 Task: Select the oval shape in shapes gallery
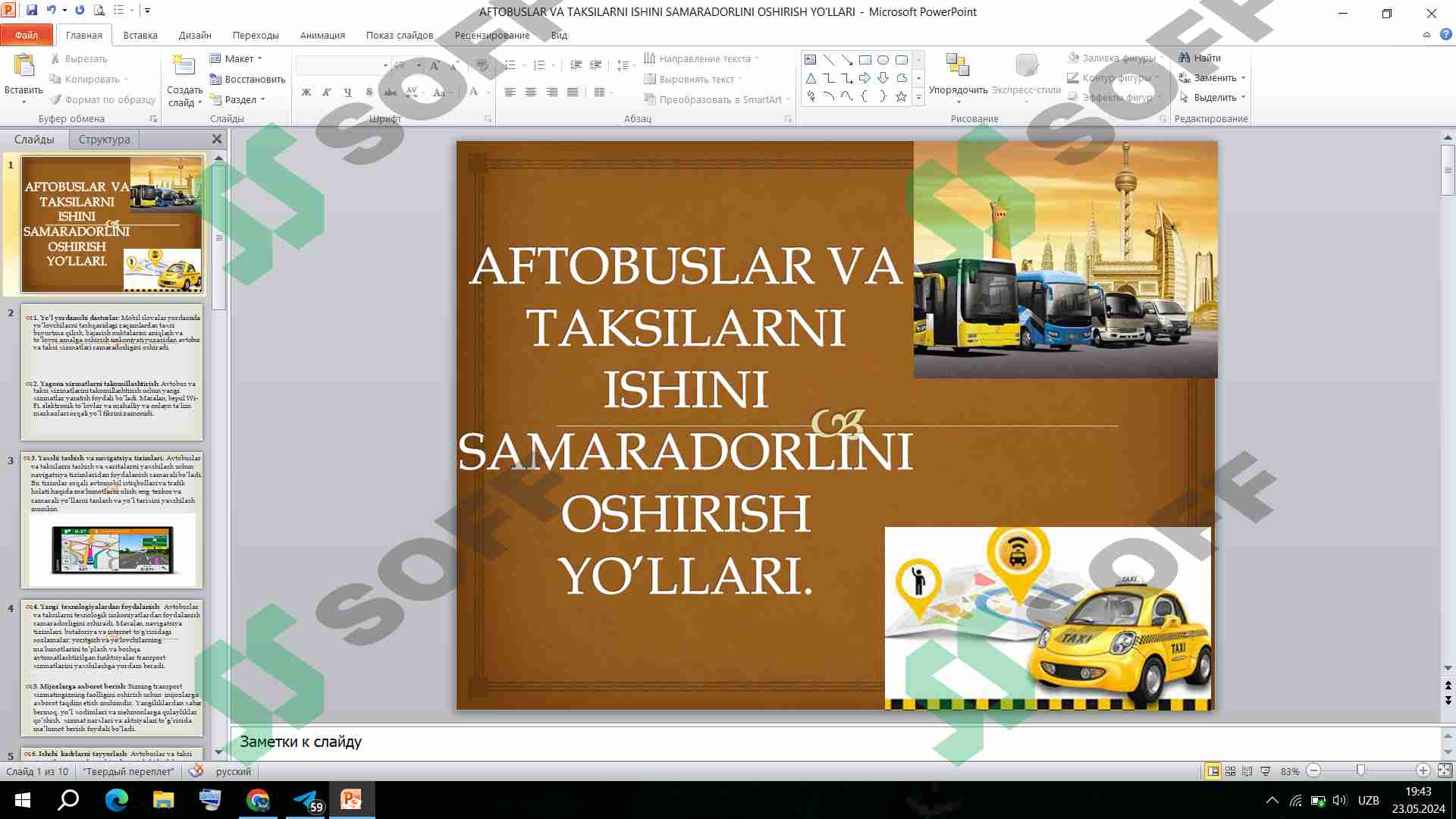[883, 59]
